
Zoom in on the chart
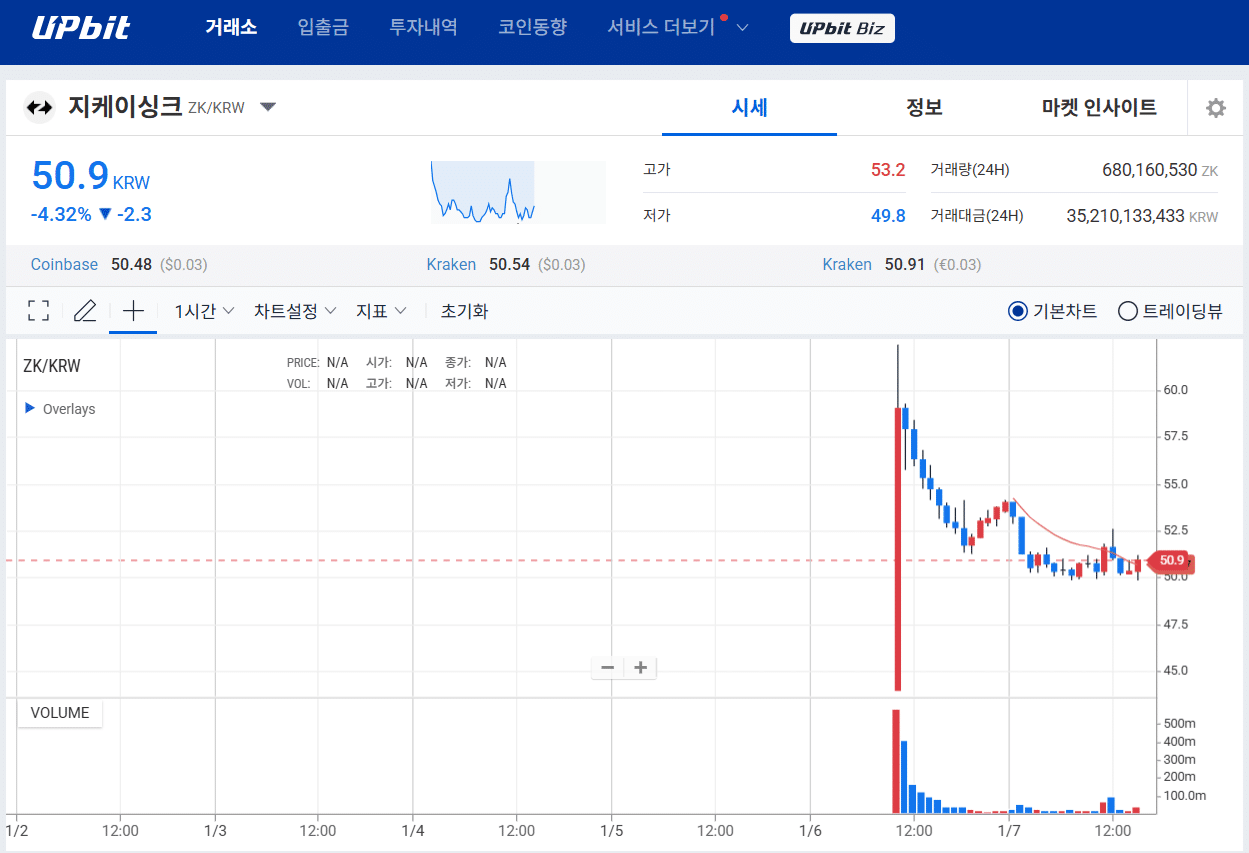640,667
